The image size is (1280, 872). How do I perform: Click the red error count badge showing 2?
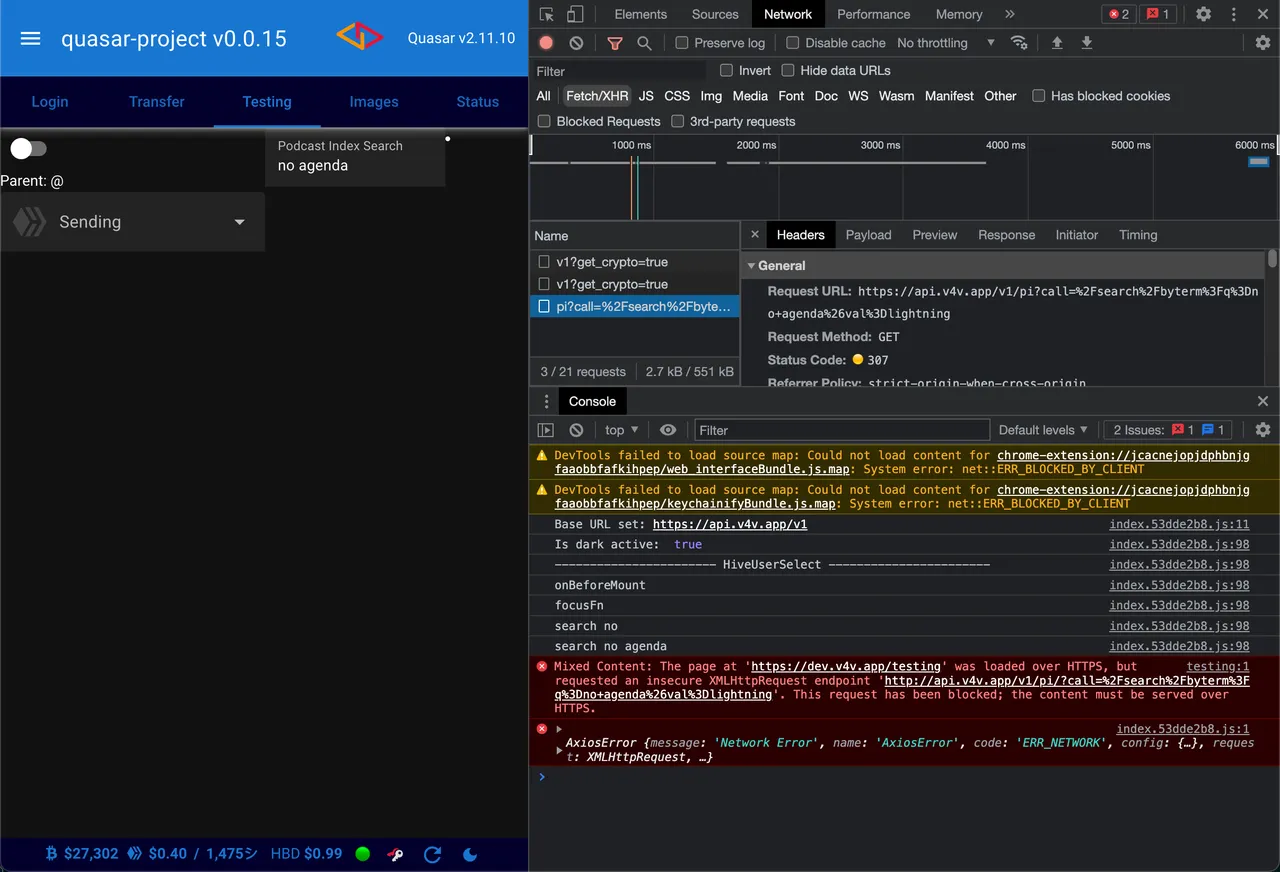pos(1118,14)
